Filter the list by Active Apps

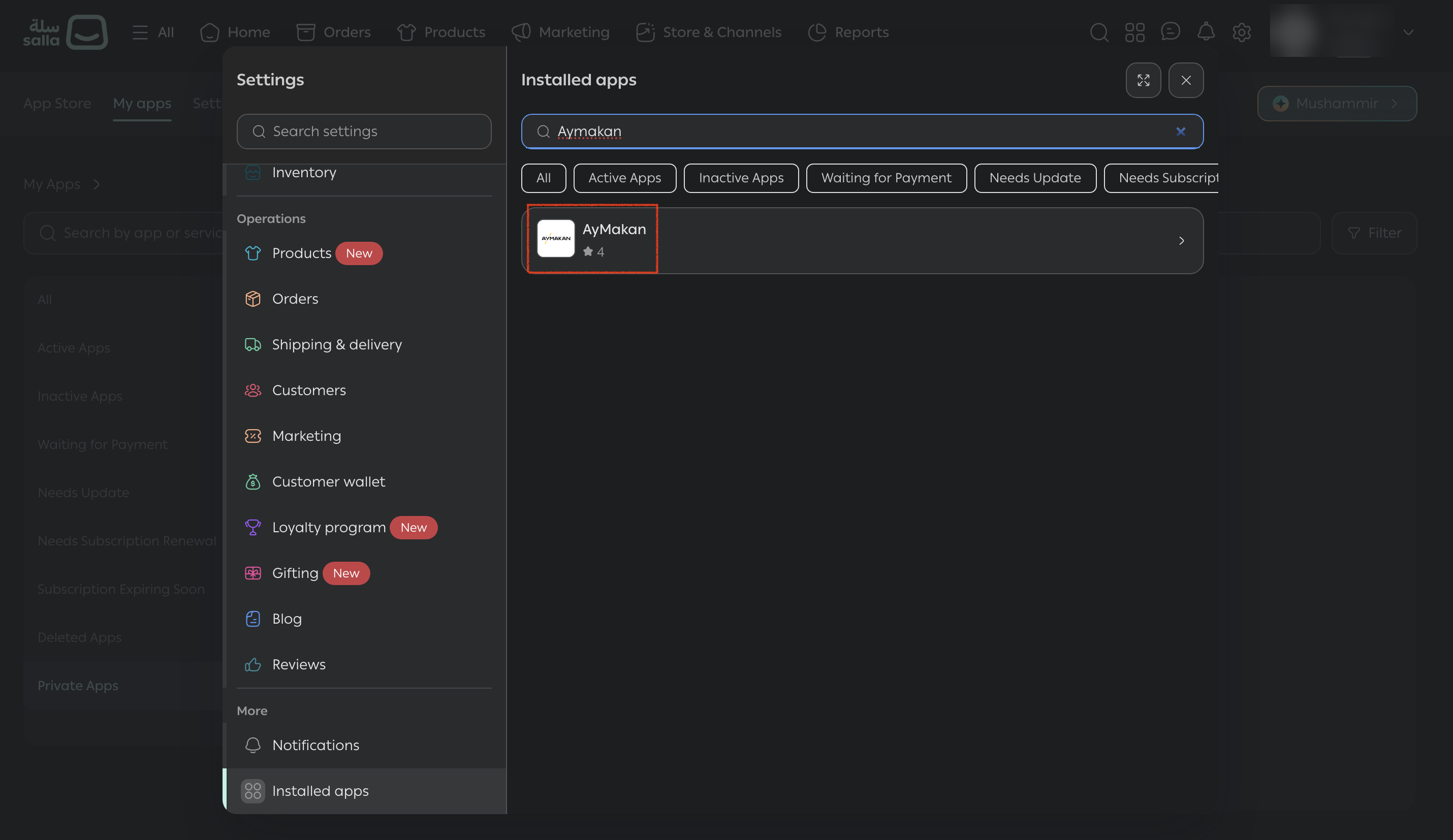click(x=624, y=178)
